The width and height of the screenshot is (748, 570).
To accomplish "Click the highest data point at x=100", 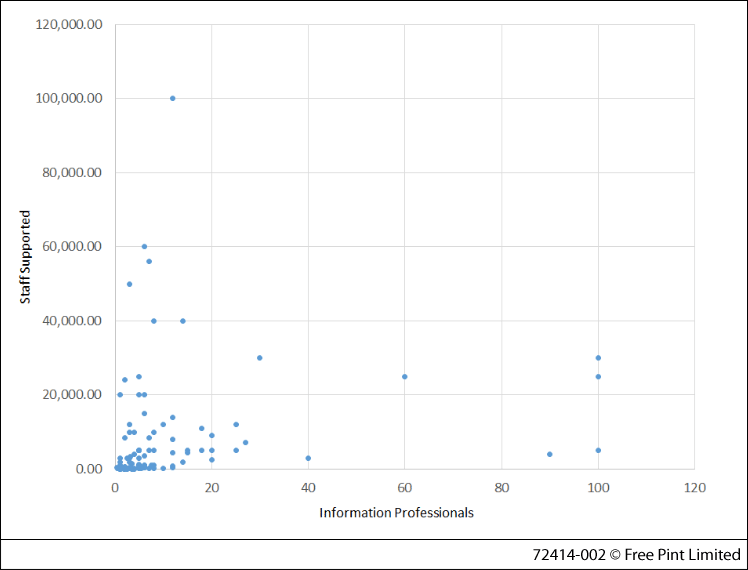I will pos(598,358).
